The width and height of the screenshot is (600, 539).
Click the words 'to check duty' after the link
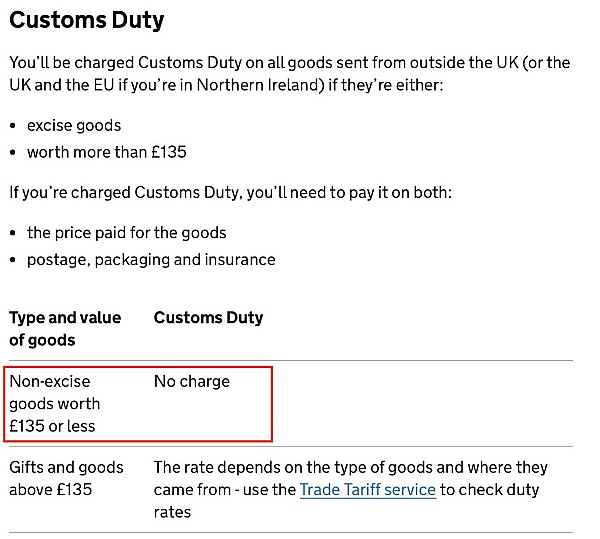[x=489, y=490]
